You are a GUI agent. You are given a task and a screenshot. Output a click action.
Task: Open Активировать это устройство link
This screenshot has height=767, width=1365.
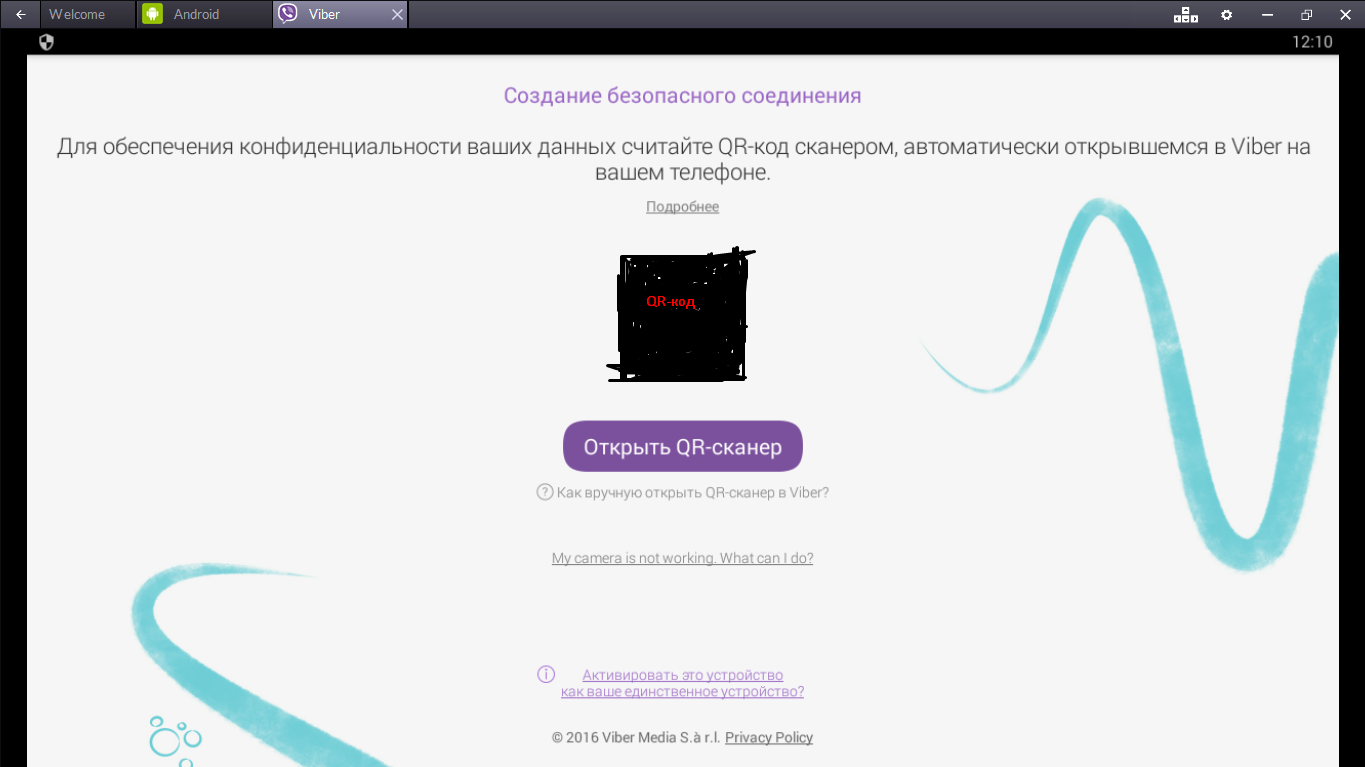pyautogui.click(x=682, y=683)
